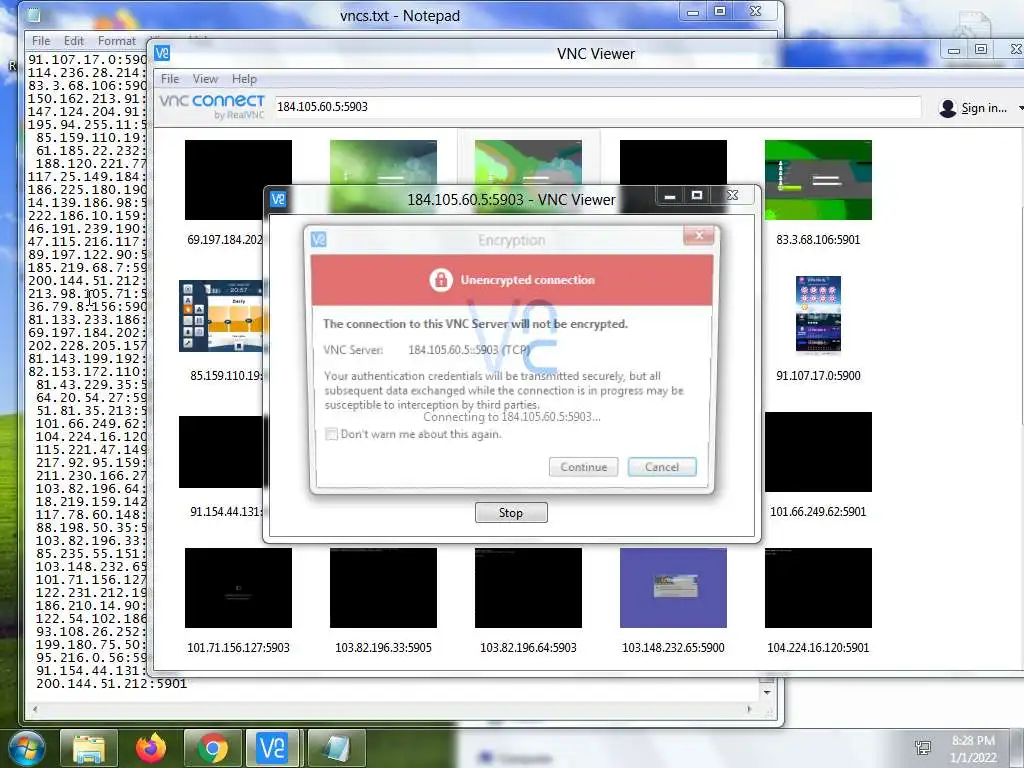The image size is (1024, 768).
Task: Click the network tray icon
Action: [923, 748]
